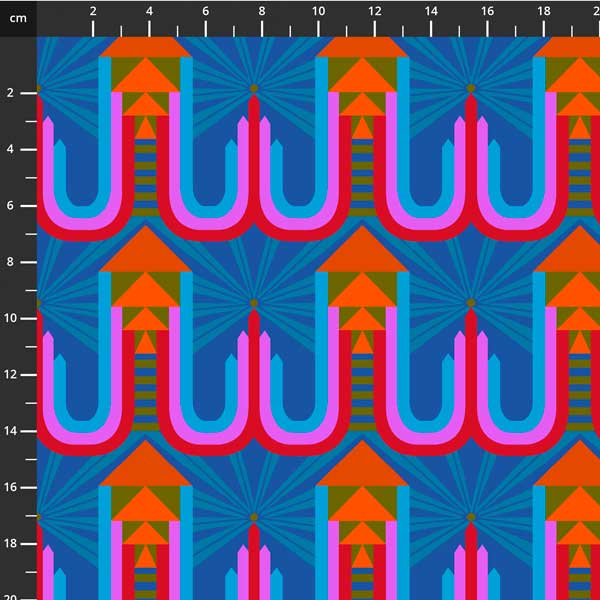Viewport: 600px width, 600px height.
Task: Click the 12 mark on the horizontal ruler
Action: (374, 12)
